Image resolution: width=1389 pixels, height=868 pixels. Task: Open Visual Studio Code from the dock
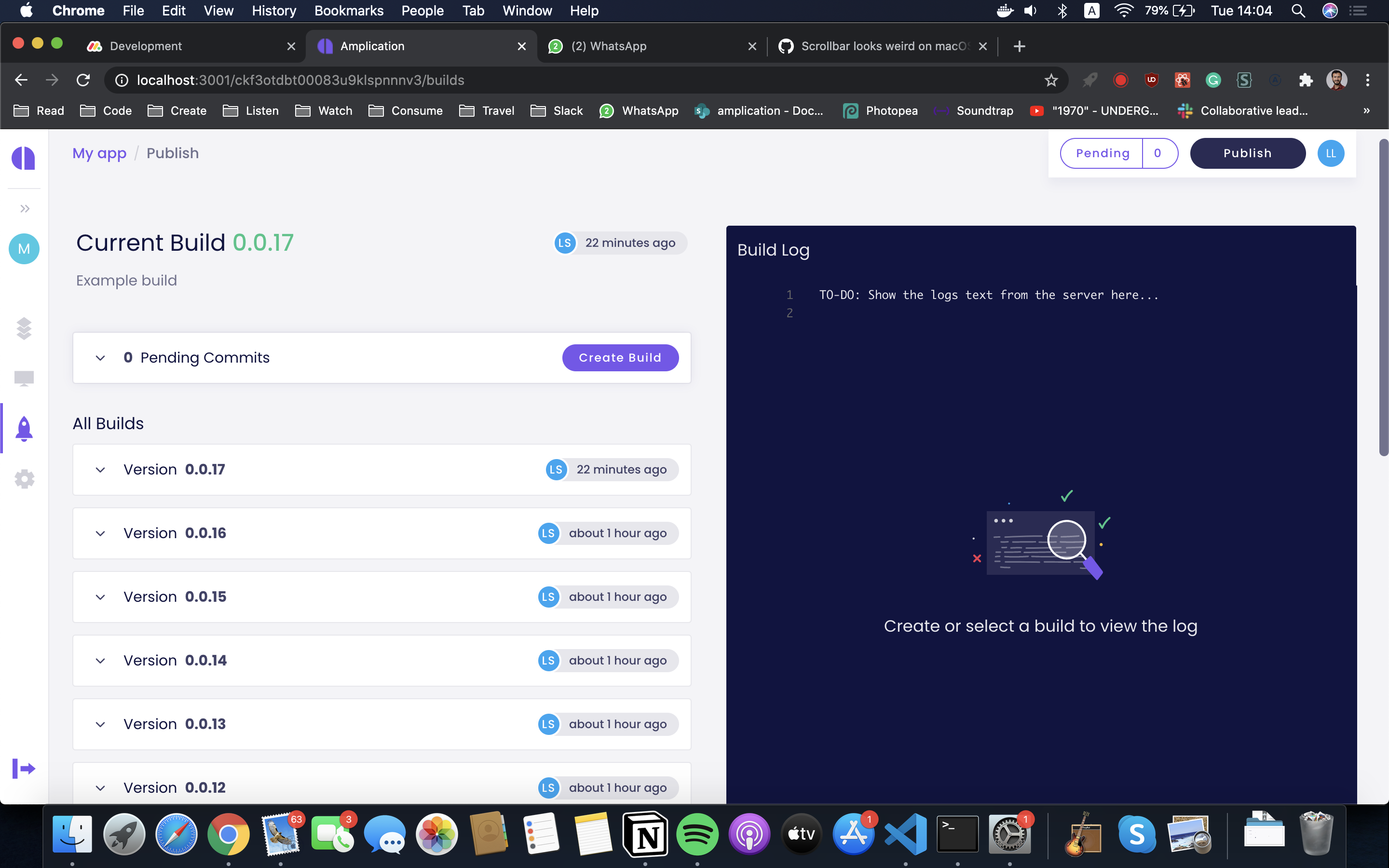pyautogui.click(x=905, y=834)
